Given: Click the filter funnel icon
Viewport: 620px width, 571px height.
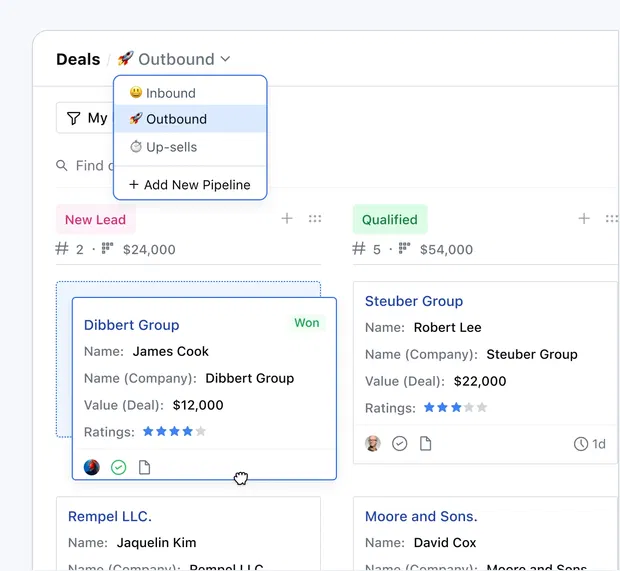Looking at the screenshot, I should point(73,118).
